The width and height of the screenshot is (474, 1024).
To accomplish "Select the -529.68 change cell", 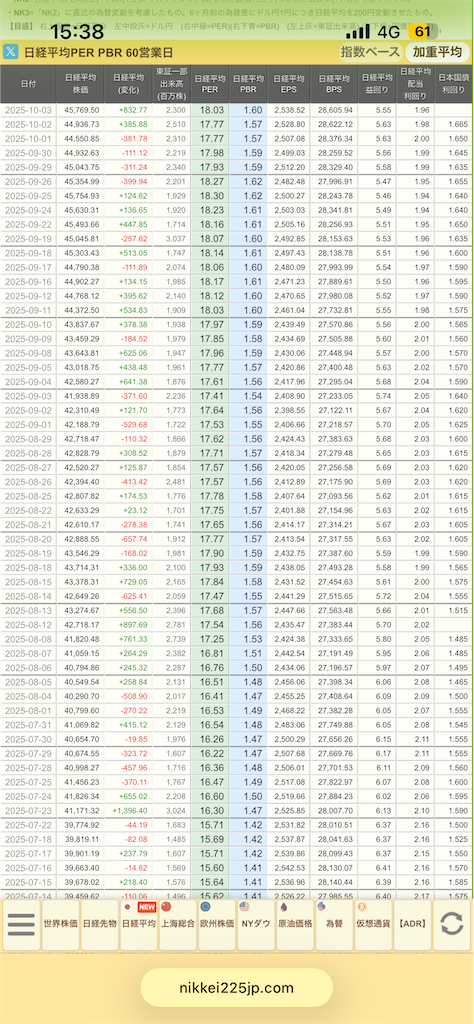I will tap(129, 424).
